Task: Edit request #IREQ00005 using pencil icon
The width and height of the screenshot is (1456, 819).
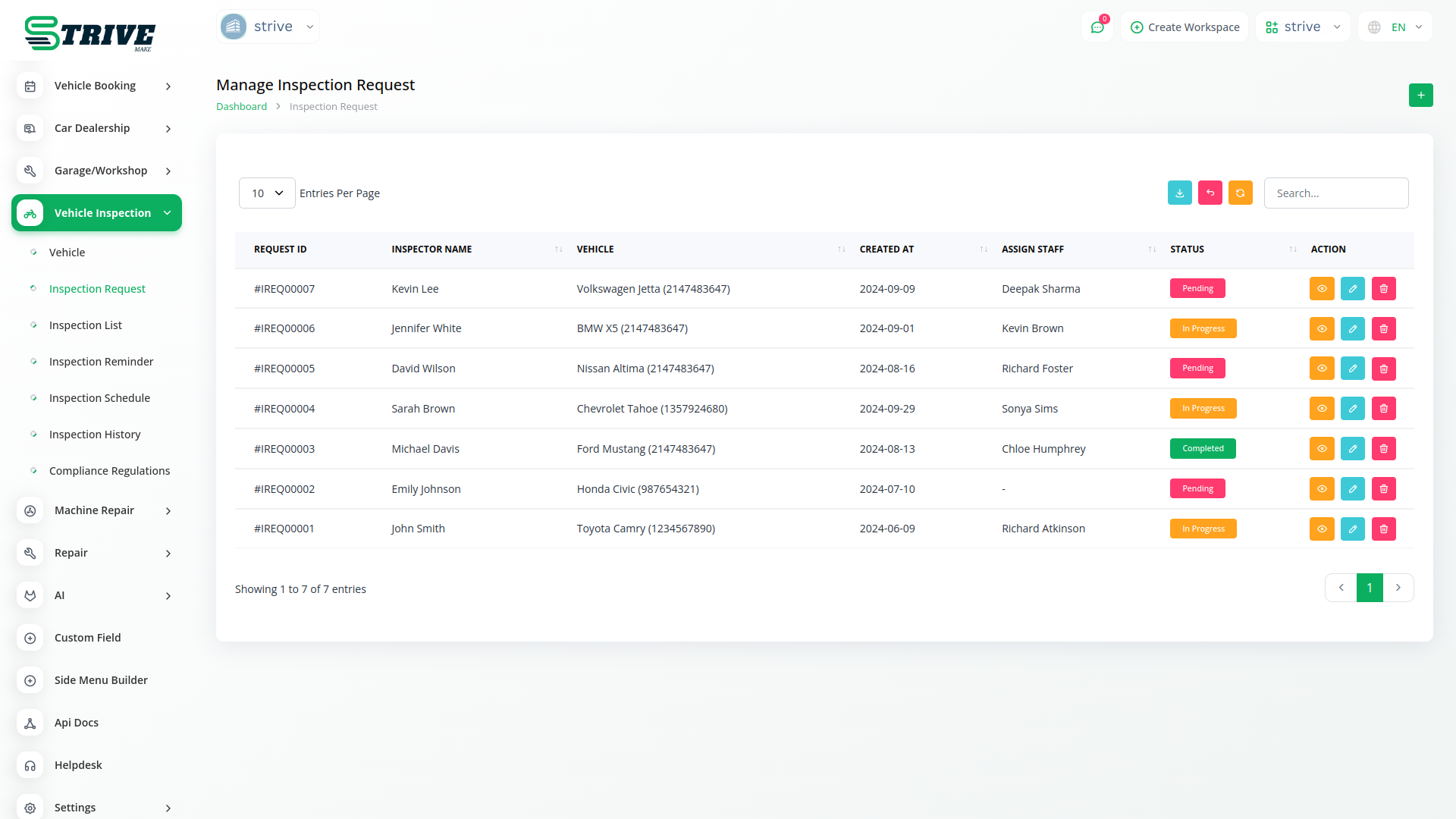Action: click(x=1352, y=369)
